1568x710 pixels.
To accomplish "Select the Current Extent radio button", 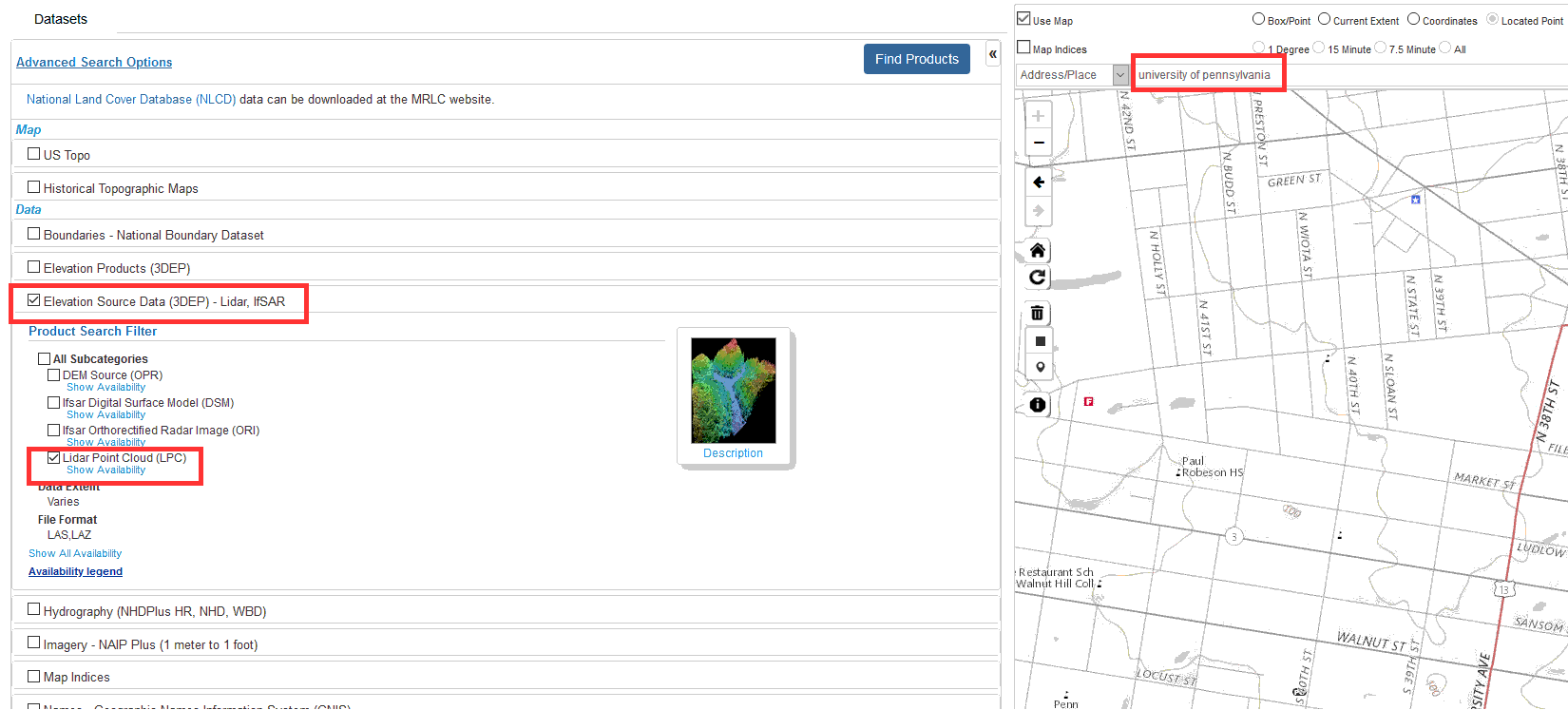I will click(x=1324, y=19).
